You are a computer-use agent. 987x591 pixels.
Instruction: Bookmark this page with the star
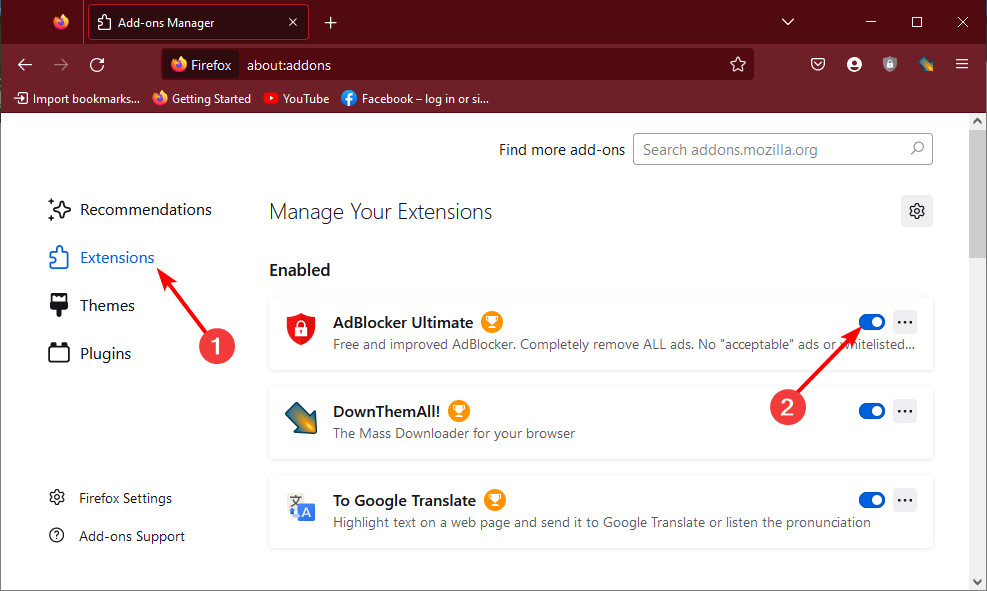pos(738,64)
